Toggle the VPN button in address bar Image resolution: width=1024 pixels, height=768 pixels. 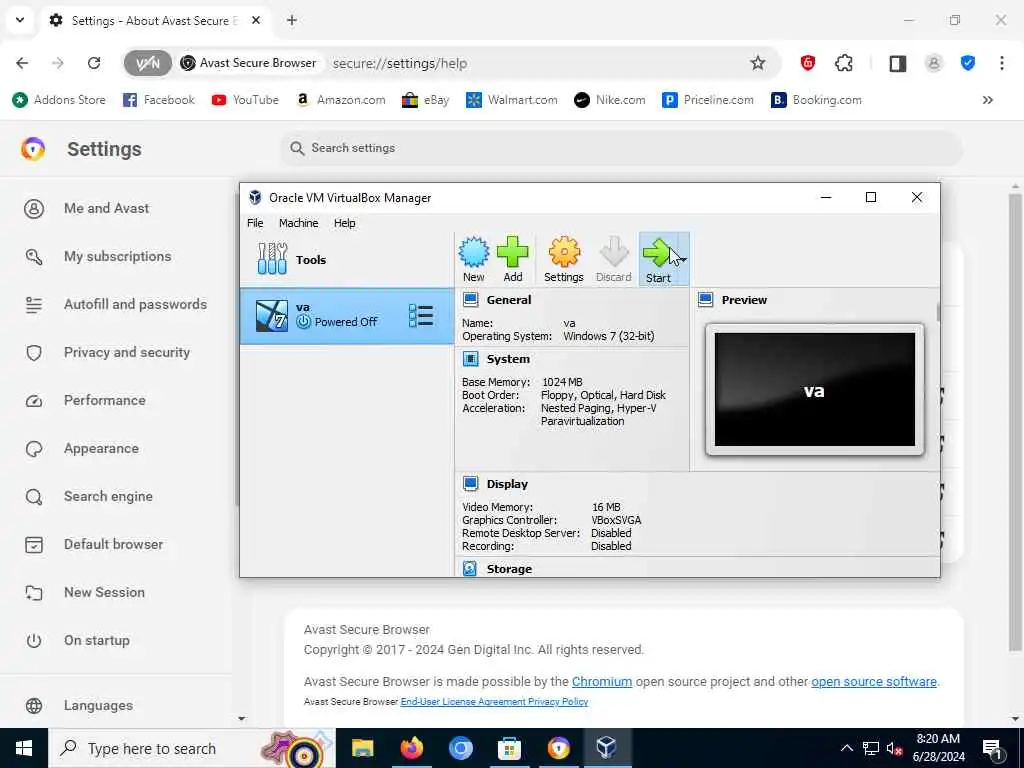click(148, 63)
